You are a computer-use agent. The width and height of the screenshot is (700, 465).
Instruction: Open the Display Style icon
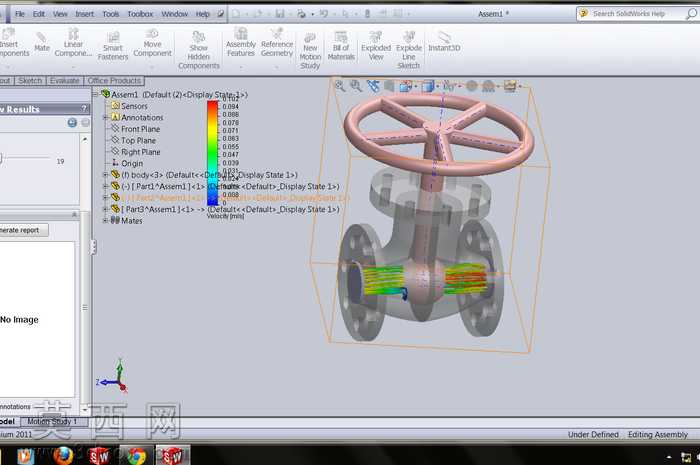tap(428, 86)
